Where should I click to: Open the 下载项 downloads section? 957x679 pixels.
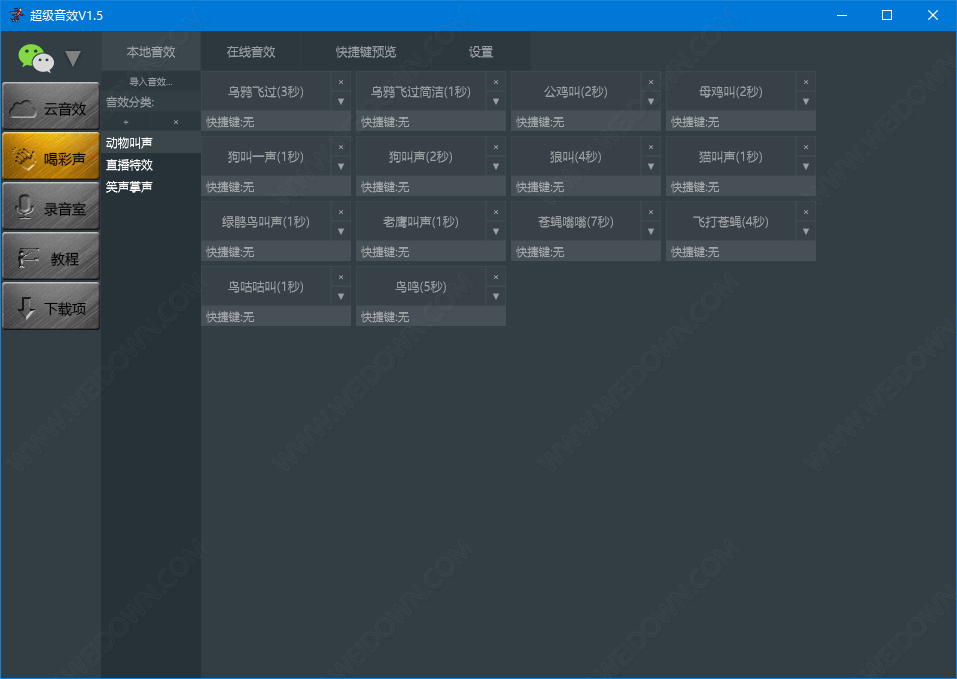pos(51,306)
